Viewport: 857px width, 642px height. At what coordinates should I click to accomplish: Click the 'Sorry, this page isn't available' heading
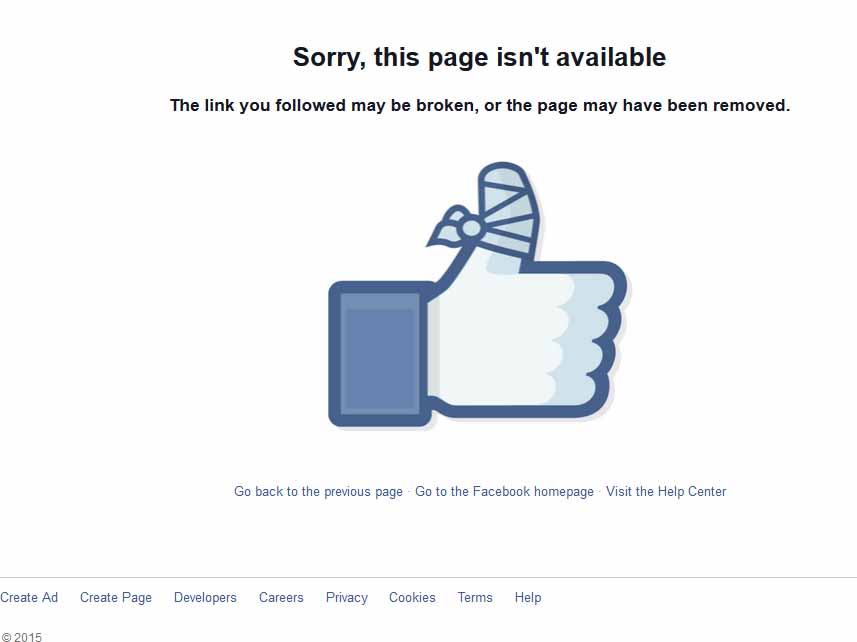(479, 57)
